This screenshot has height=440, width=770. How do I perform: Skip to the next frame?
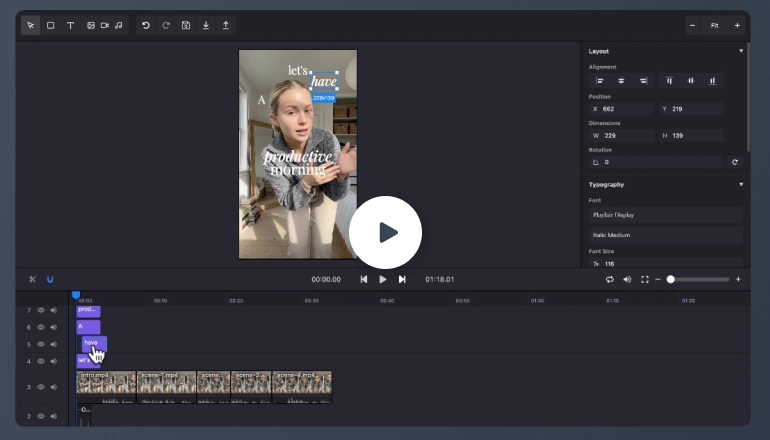(x=402, y=279)
